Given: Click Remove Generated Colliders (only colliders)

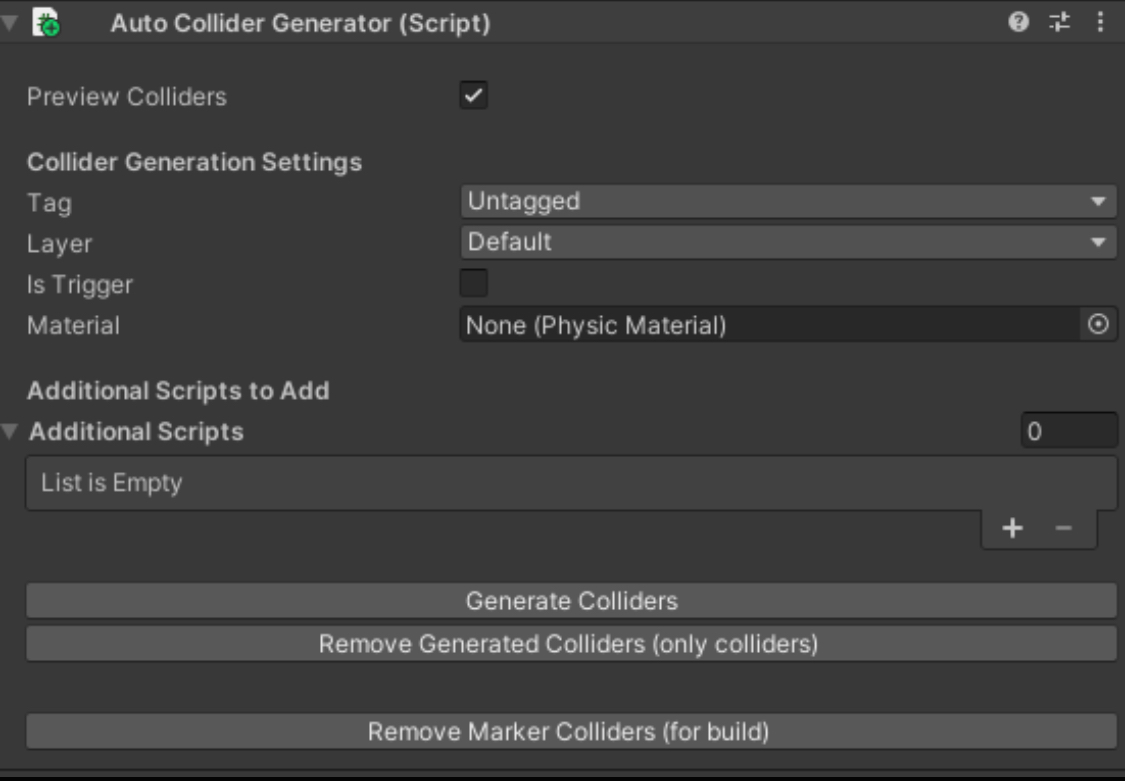Looking at the screenshot, I should [571, 644].
